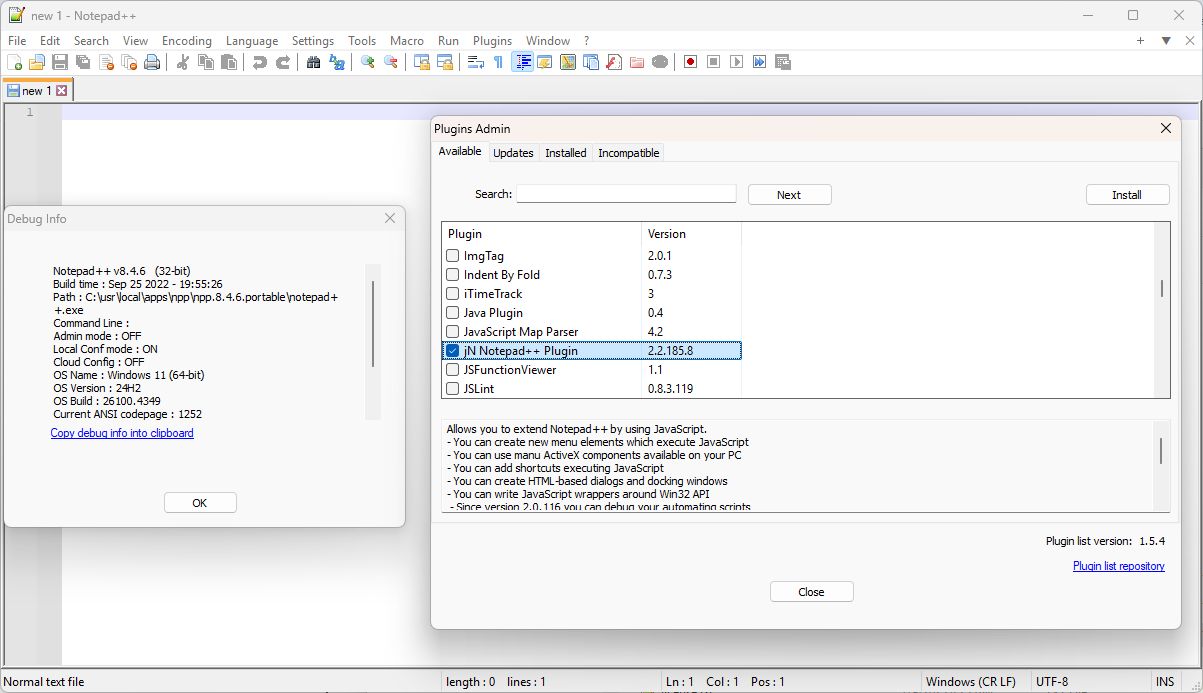Click the Copy toolbar icon

206,62
